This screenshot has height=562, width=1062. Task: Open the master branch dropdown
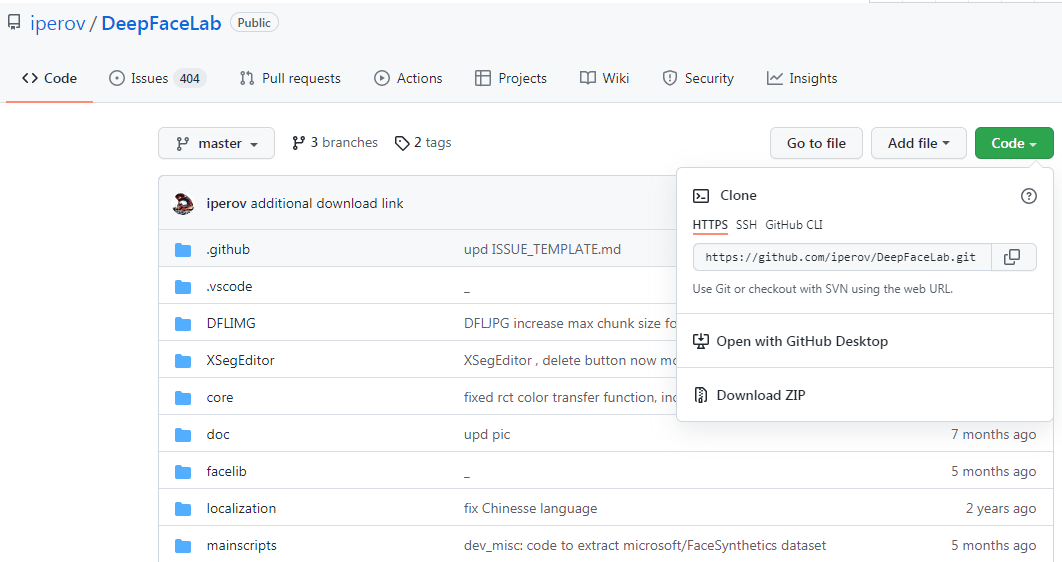(x=216, y=143)
